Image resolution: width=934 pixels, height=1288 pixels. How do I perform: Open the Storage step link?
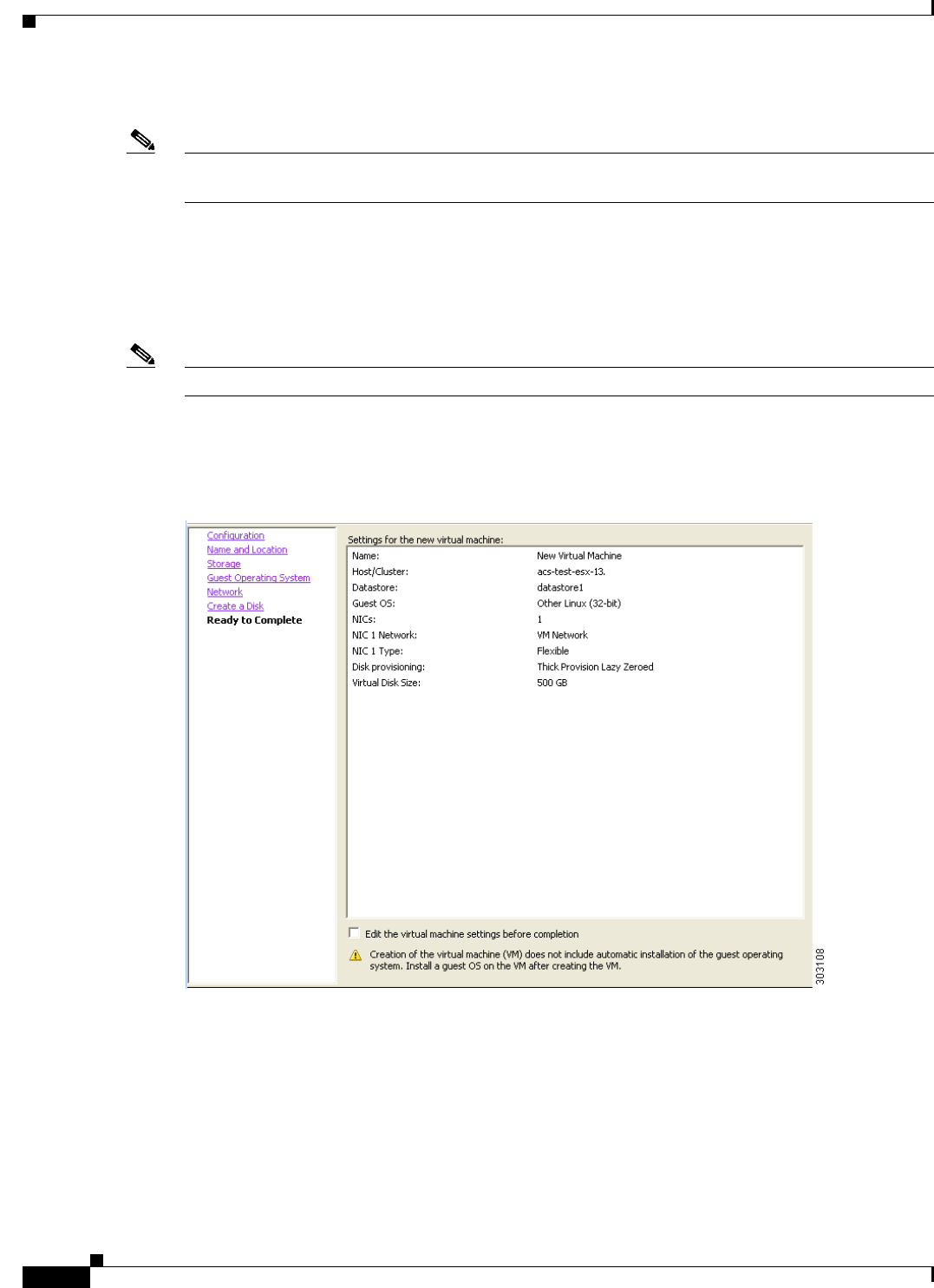click(223, 564)
